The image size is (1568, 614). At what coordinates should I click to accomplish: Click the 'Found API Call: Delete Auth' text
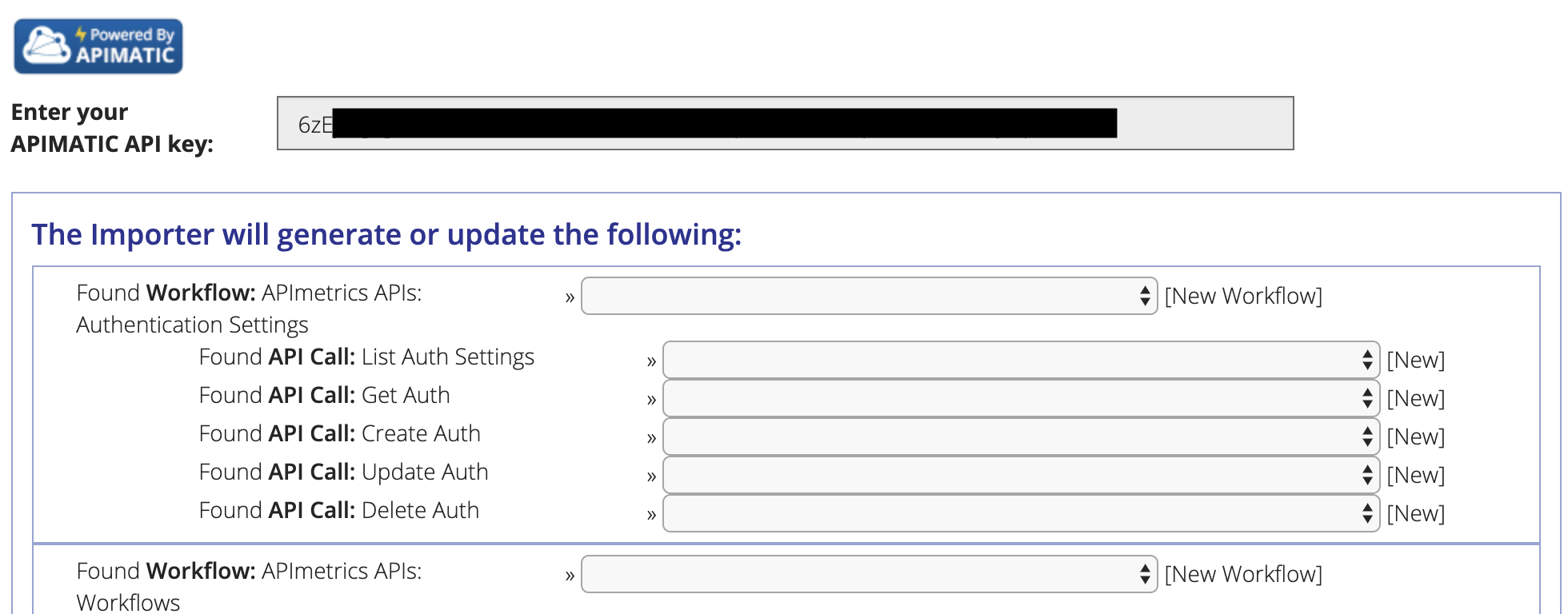click(339, 510)
